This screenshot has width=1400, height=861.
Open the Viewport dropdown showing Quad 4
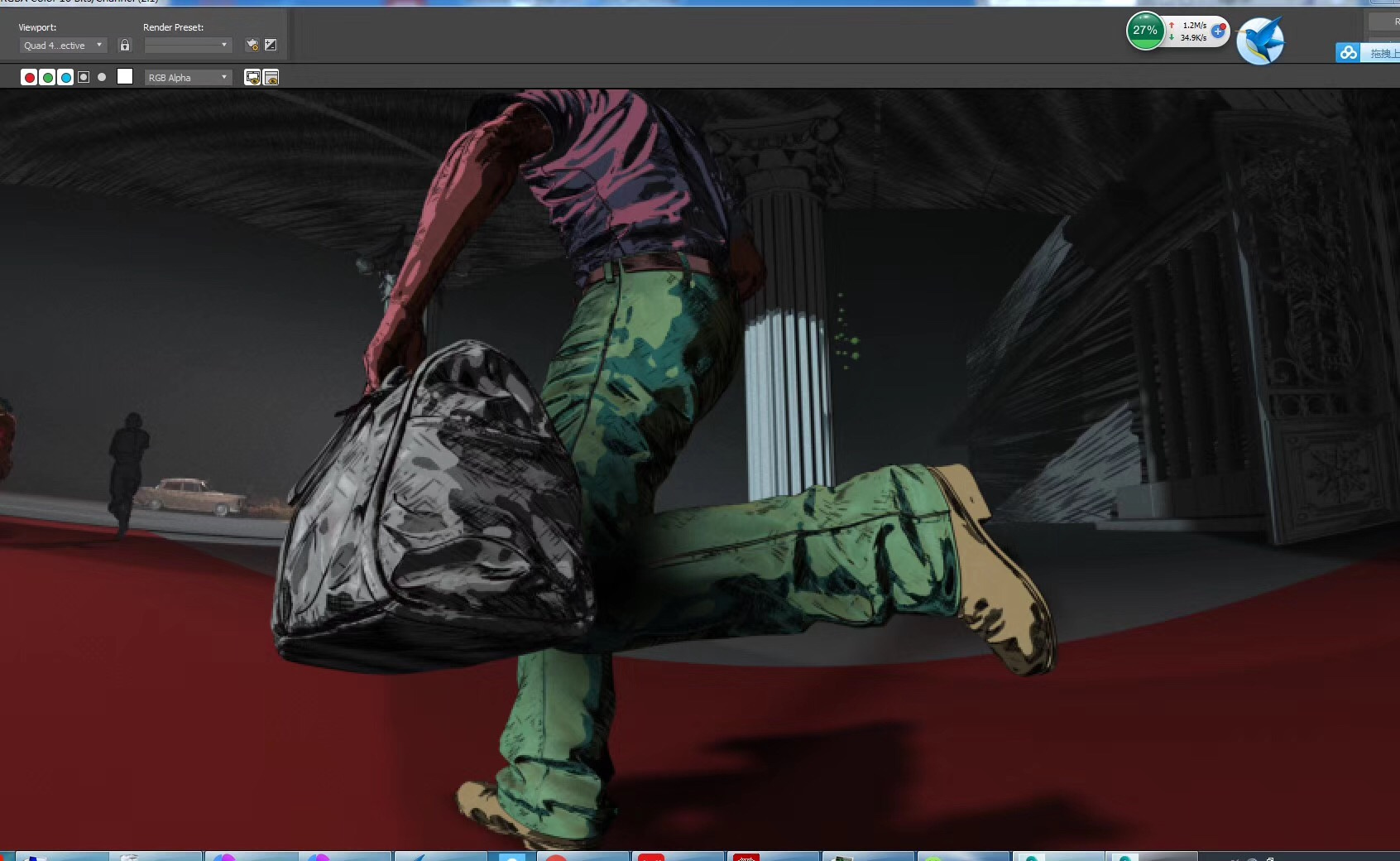click(63, 46)
